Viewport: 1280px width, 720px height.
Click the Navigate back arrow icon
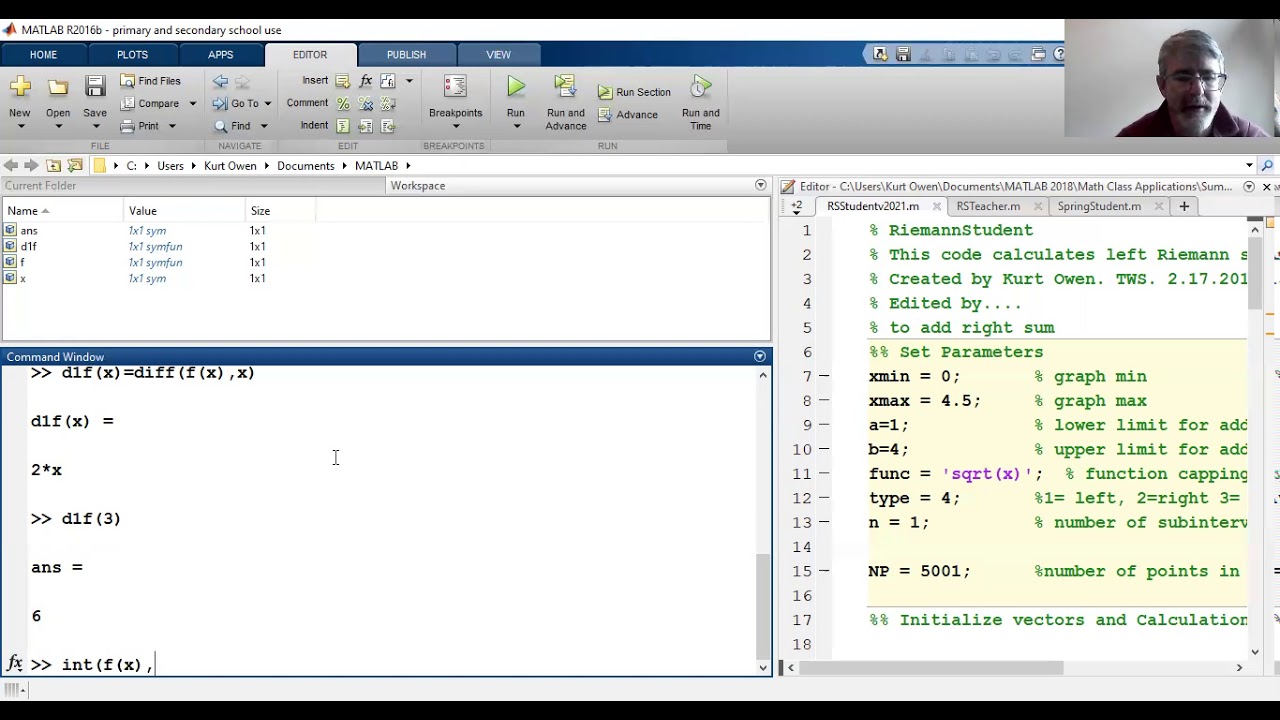(x=220, y=81)
